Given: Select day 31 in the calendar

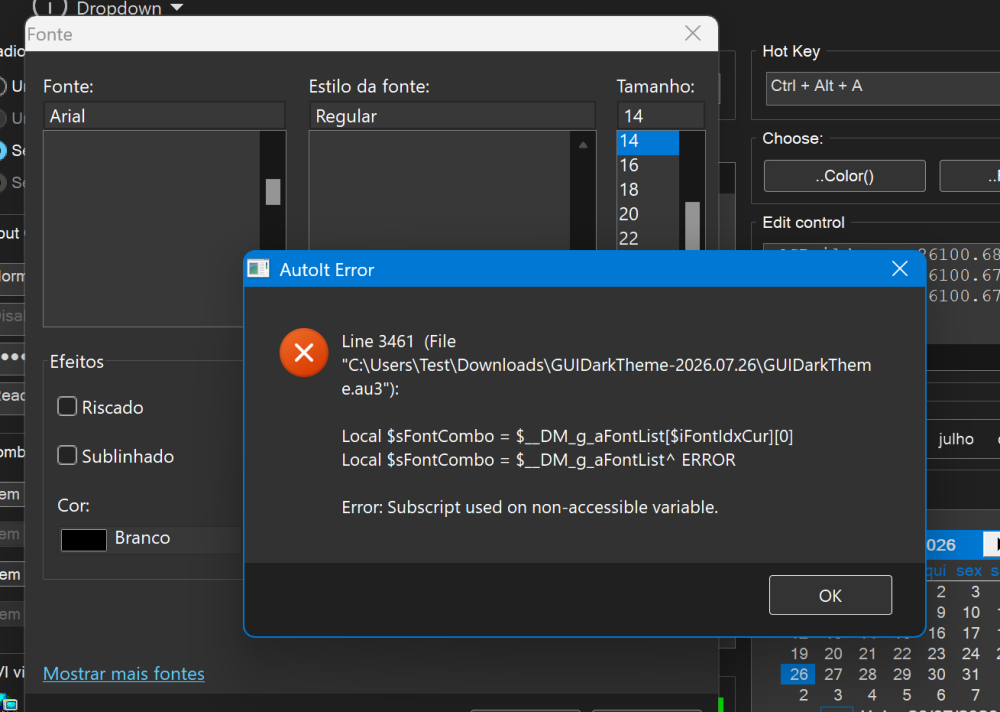Looking at the screenshot, I should [971, 674].
